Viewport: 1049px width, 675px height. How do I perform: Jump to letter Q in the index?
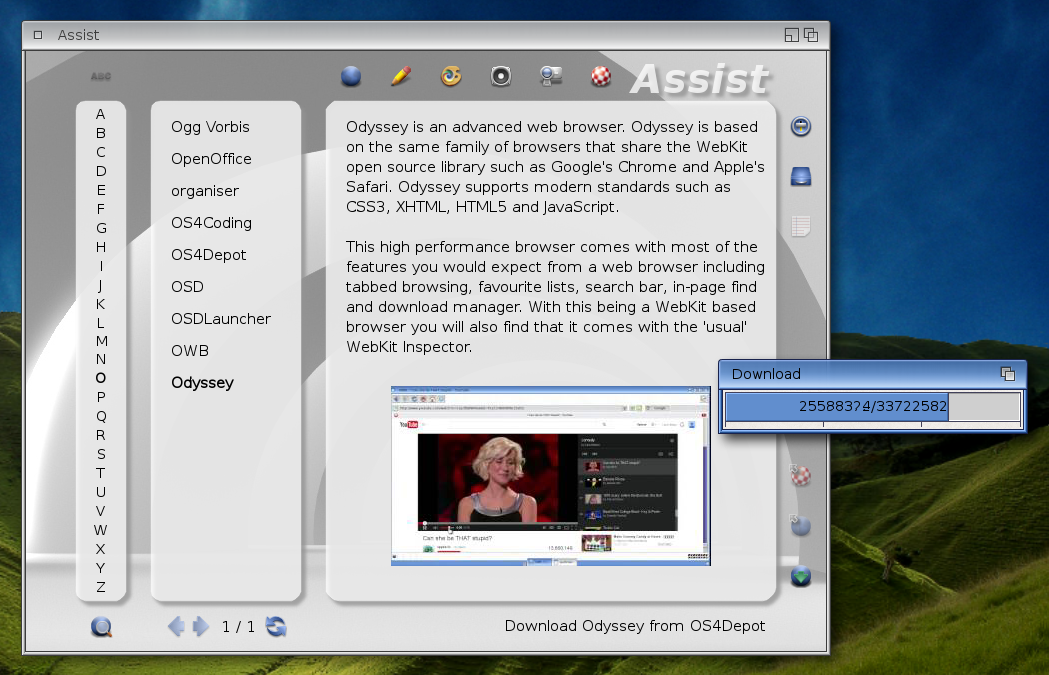tap(100, 416)
